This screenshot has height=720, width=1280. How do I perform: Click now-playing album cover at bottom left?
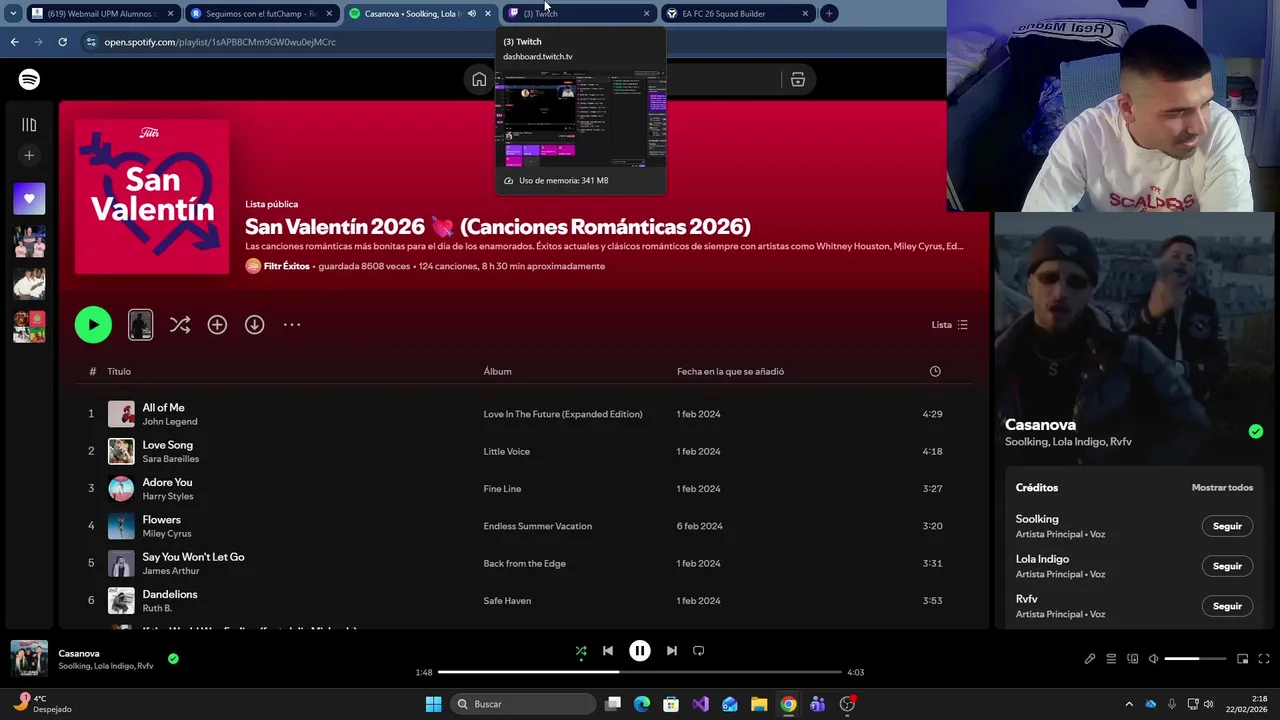(x=29, y=659)
